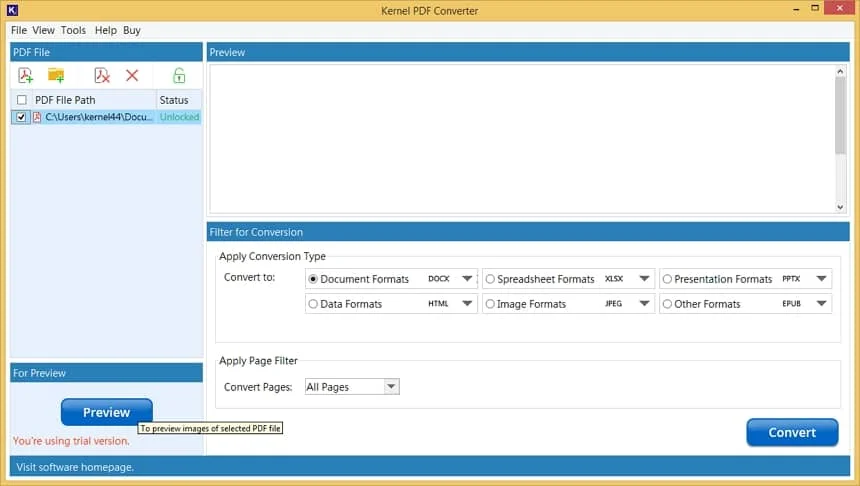Screen dimensions: 860x486
Task: Click the green unlock padlock icon
Action: (x=178, y=76)
